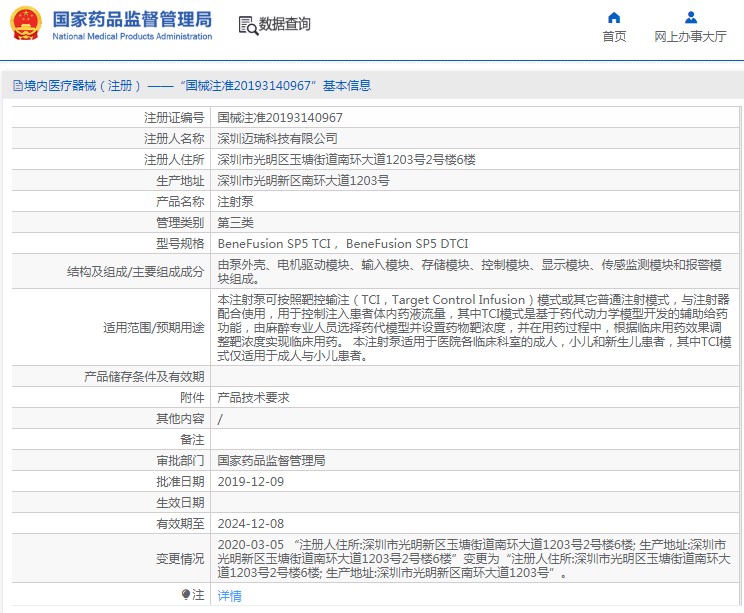
Task: Click the 结构及组成 description text
Action: coord(470,271)
